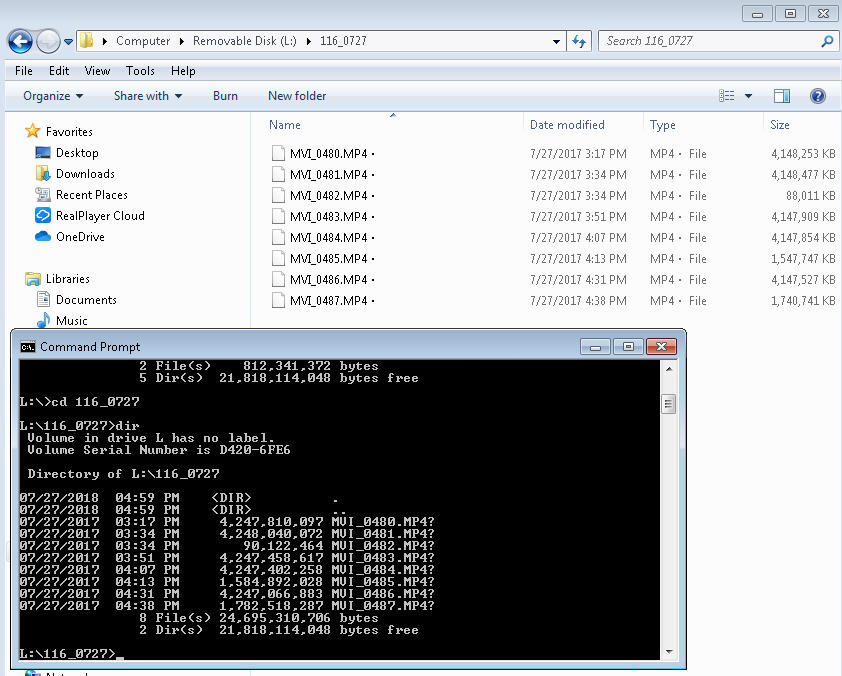Click the file icon of MVI_0485.MP4
Viewport: 842px width, 676px height.
pyautogui.click(x=278, y=258)
